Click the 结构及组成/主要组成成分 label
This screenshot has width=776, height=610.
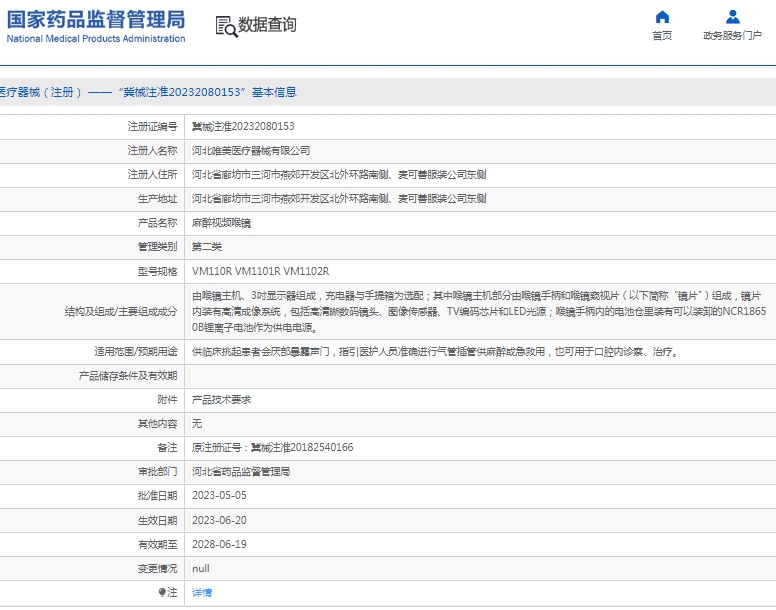[121, 311]
